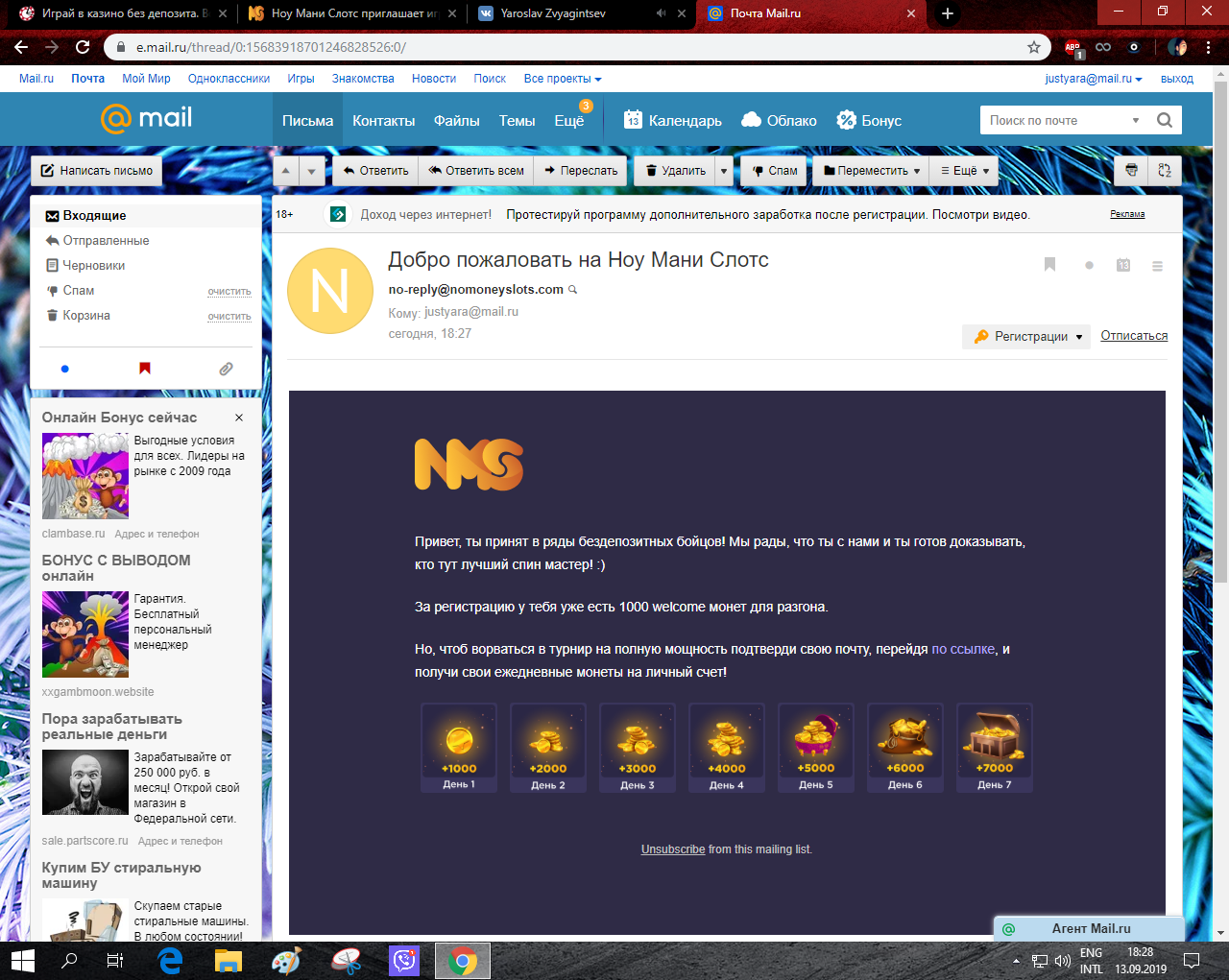Screen dimensions: 1229x980
Task: Open the Бонус section
Action: click(869, 120)
